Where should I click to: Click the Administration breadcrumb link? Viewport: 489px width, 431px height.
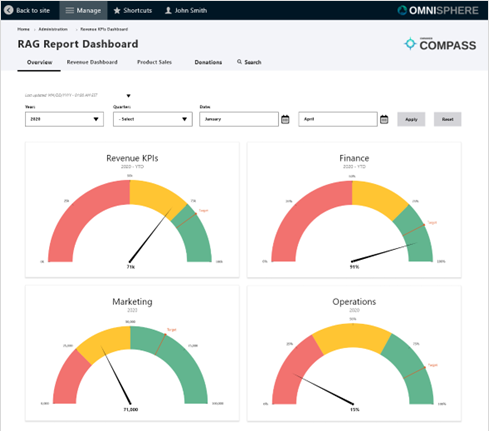[53, 29]
